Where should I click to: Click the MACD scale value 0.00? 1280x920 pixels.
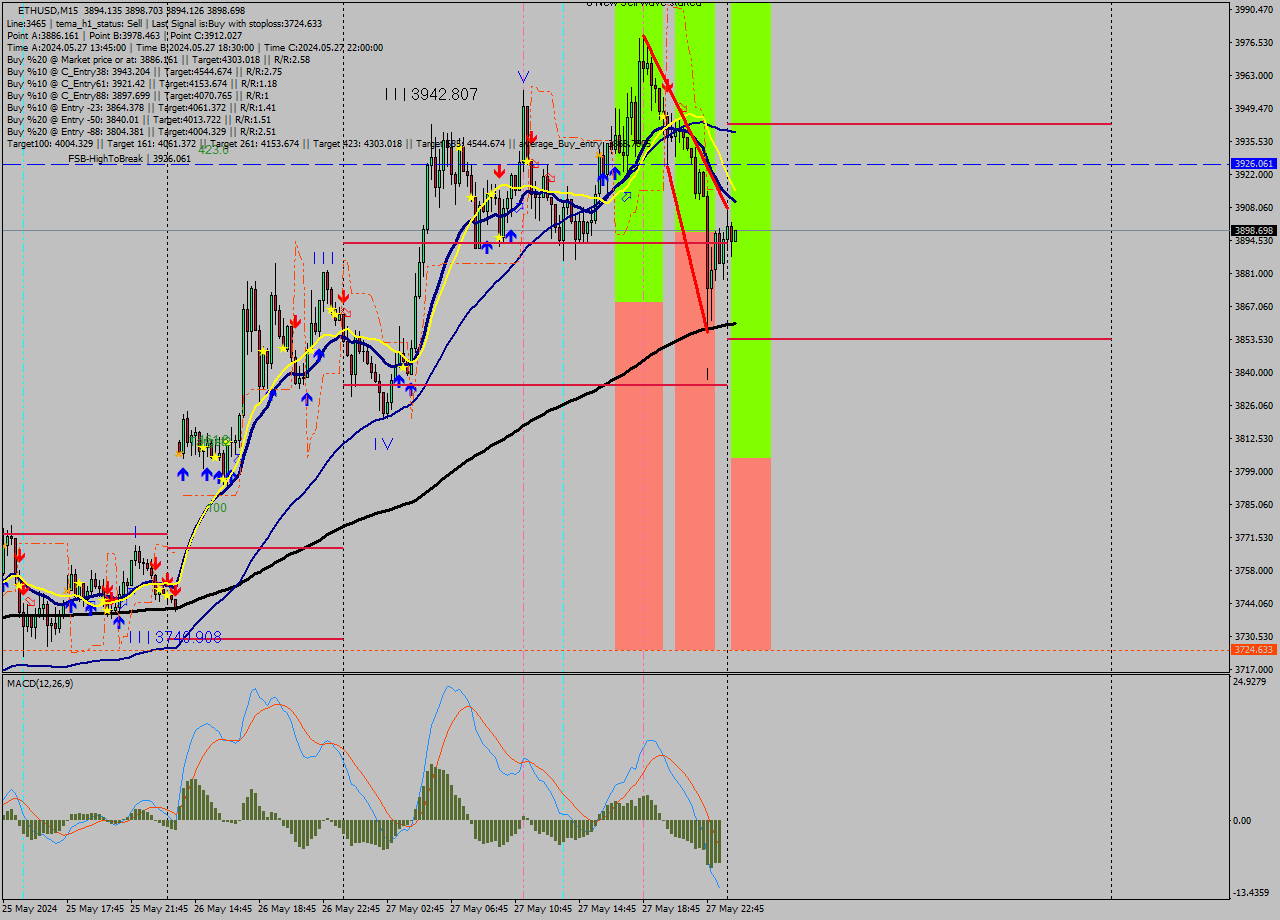tap(1244, 820)
